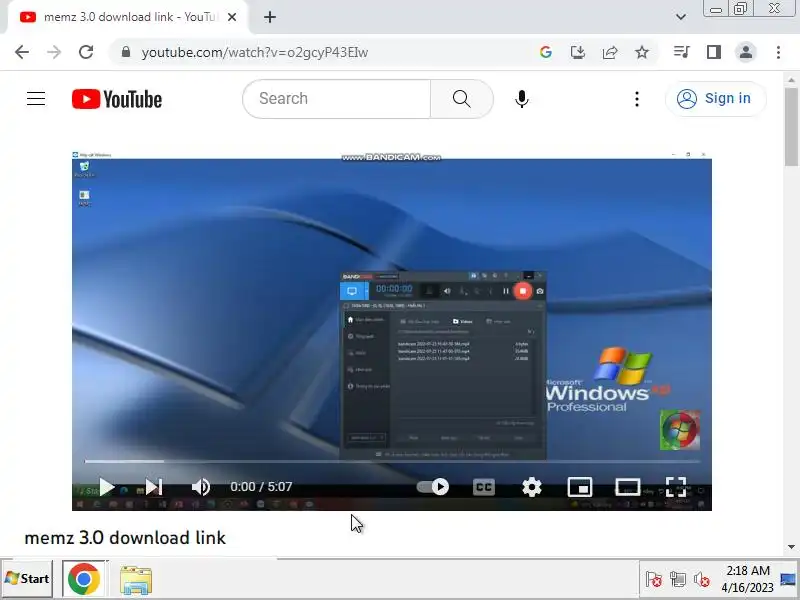Image resolution: width=800 pixels, height=600 pixels.
Task: Play the video with the play button
Action: pyautogui.click(x=106, y=487)
